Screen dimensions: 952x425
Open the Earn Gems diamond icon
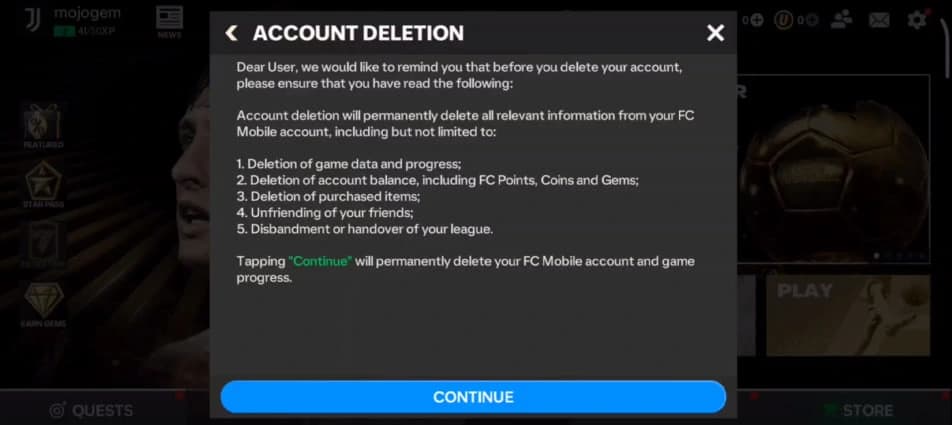point(43,305)
